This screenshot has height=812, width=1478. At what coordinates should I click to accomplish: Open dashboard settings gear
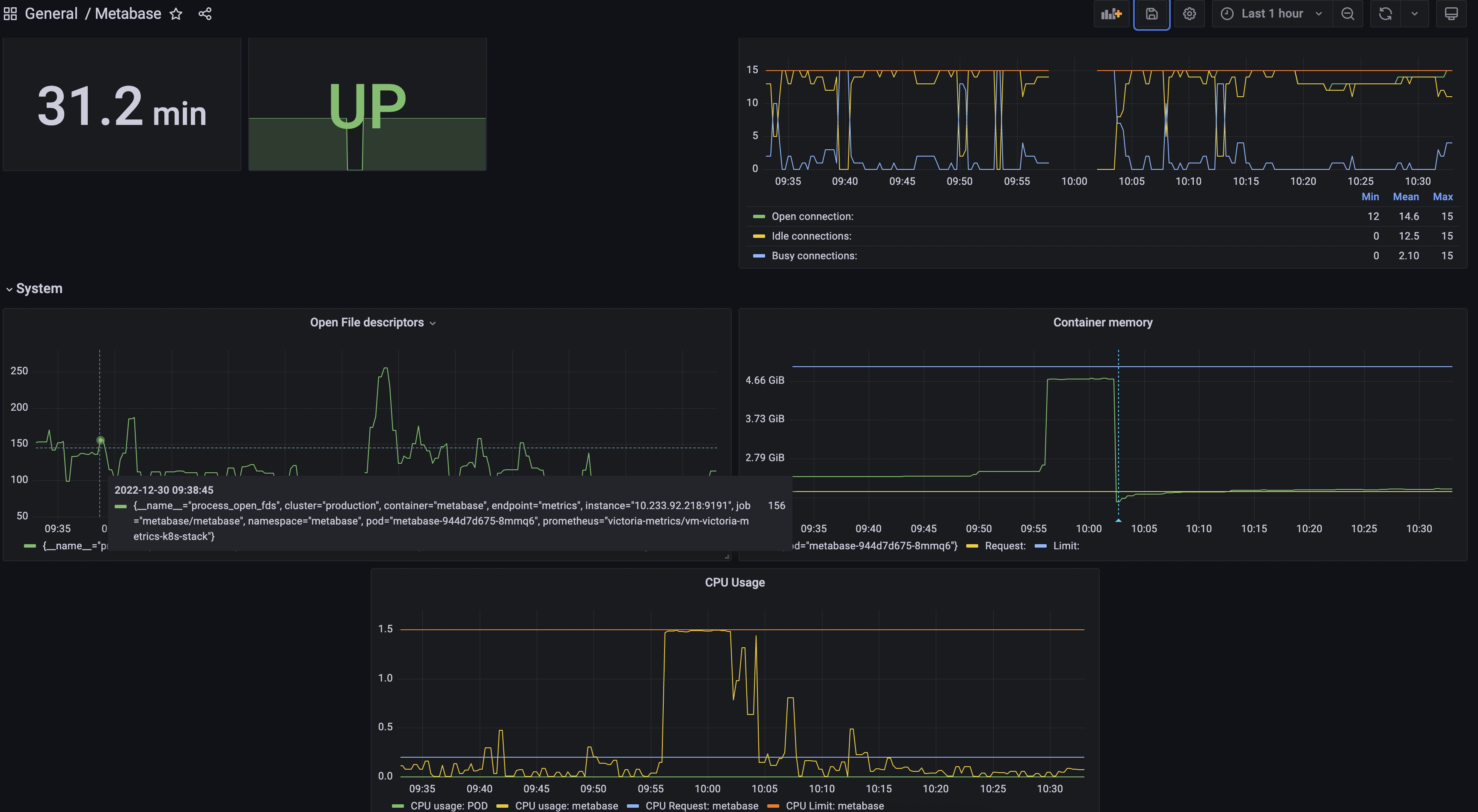tap(1190, 13)
